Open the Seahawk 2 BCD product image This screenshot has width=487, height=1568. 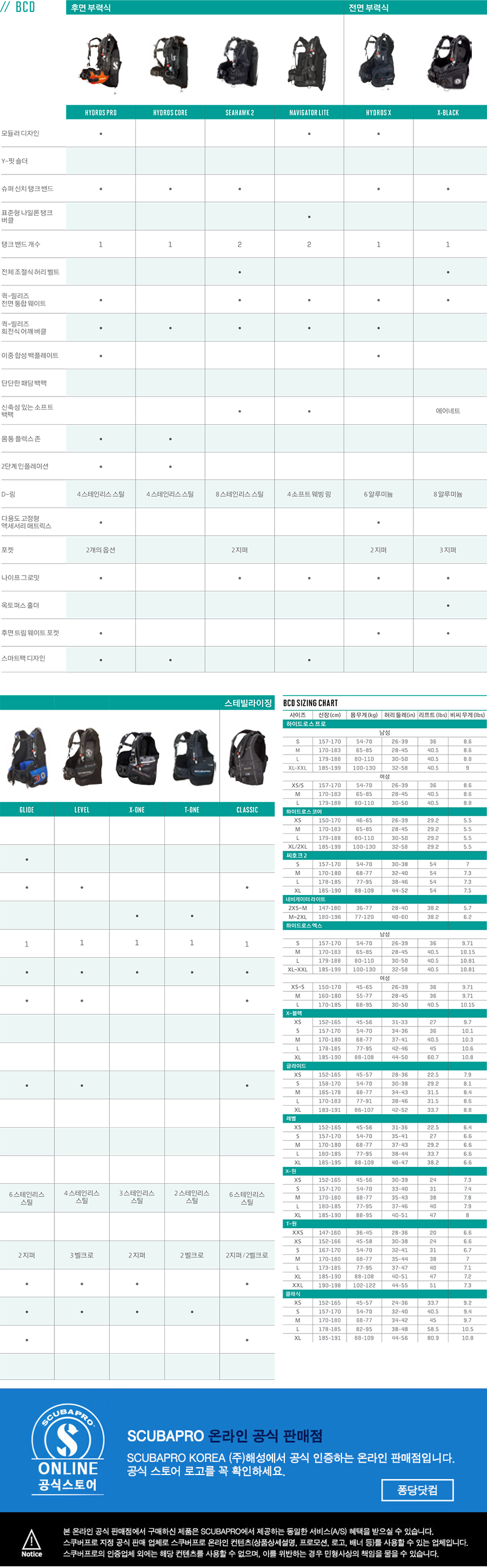point(239,63)
